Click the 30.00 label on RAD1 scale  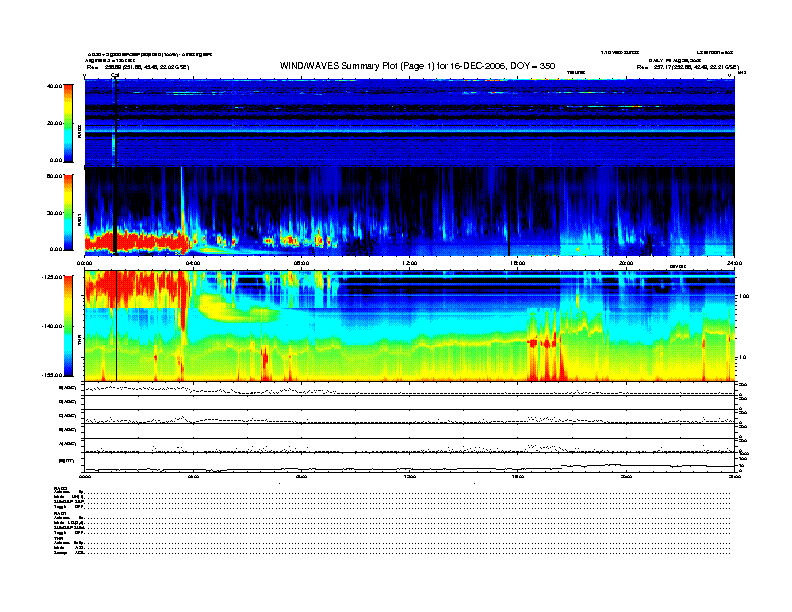point(54,213)
